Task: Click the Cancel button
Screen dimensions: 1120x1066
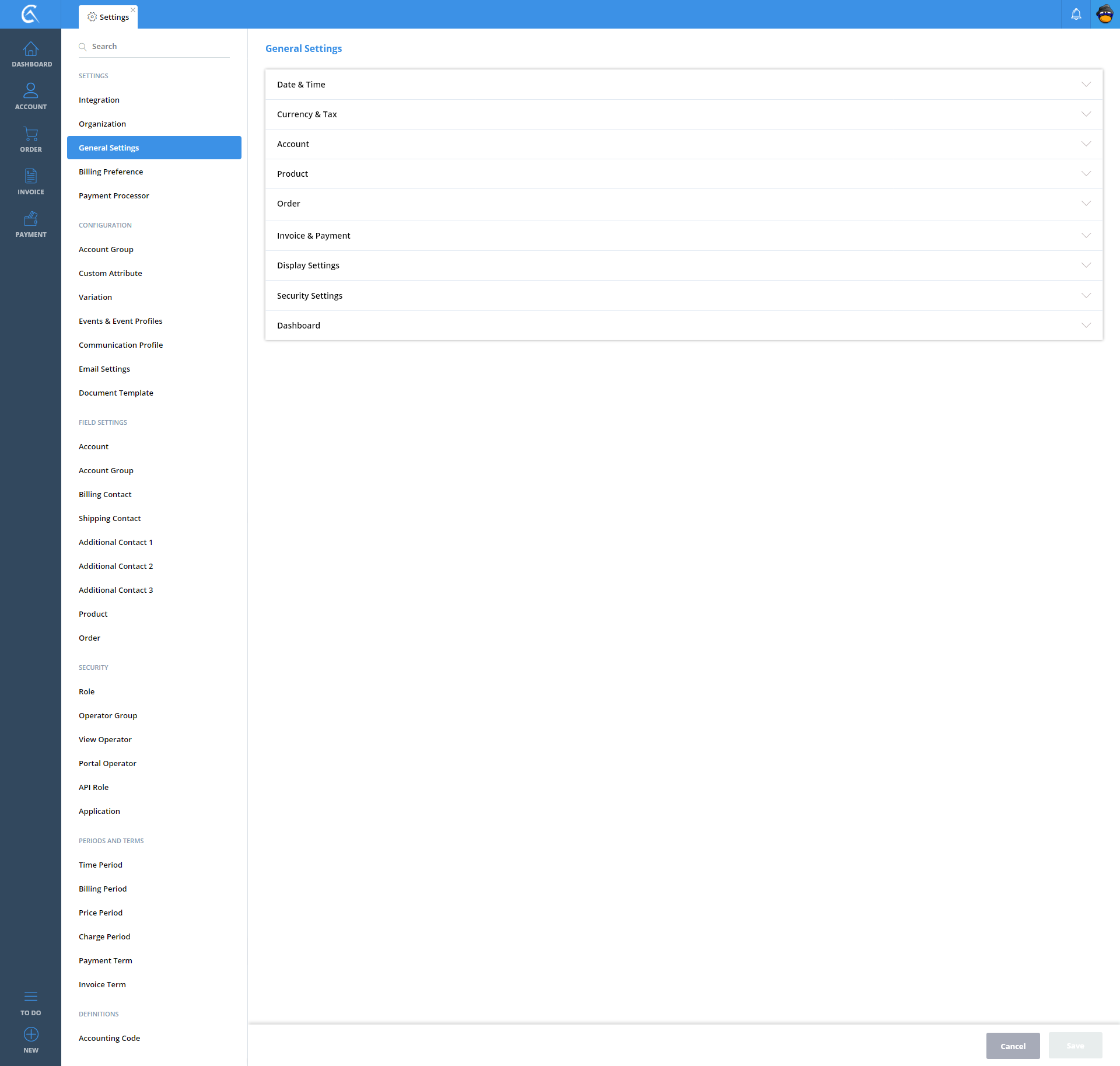Action: [x=1013, y=1046]
